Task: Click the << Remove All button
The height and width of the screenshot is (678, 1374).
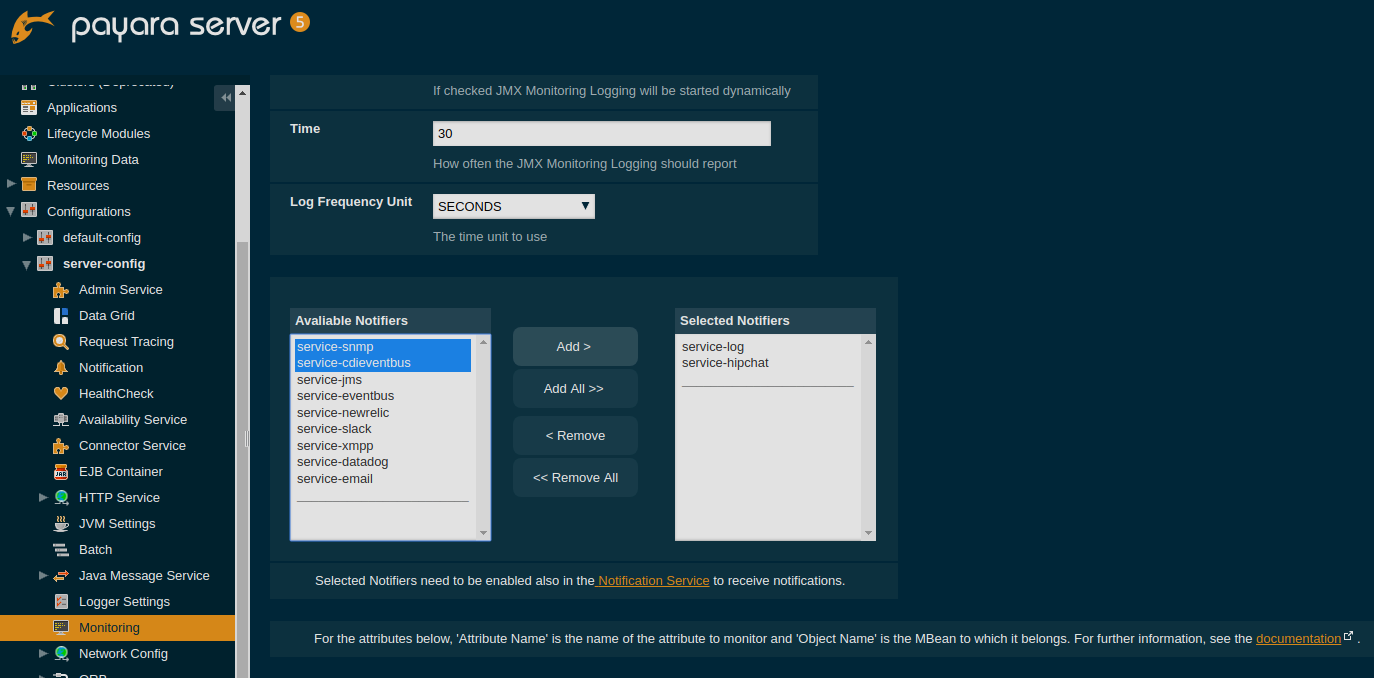Action: tap(575, 477)
